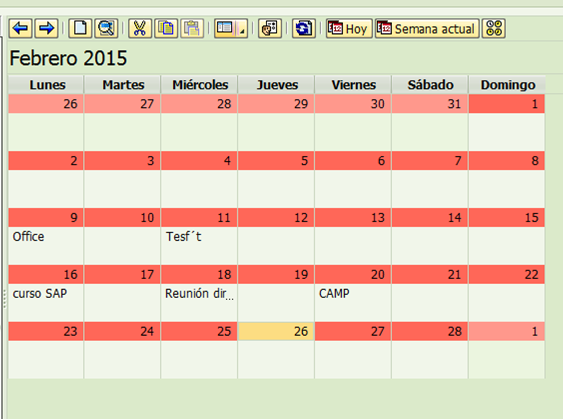
Task: Select day 8 header
Action: pos(507,160)
